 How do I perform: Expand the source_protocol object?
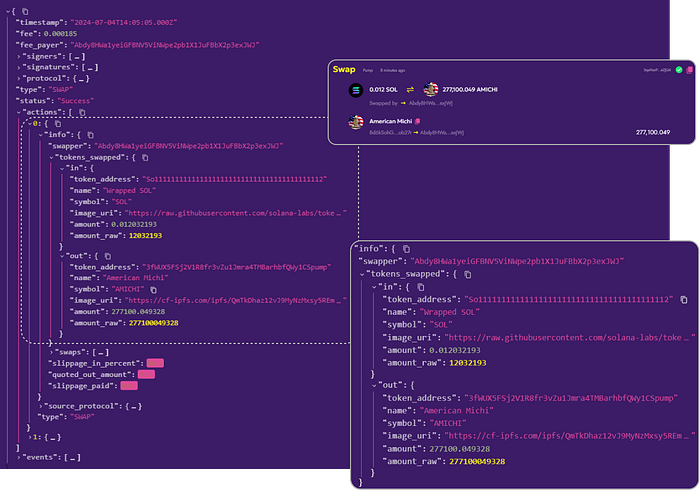click(41, 405)
